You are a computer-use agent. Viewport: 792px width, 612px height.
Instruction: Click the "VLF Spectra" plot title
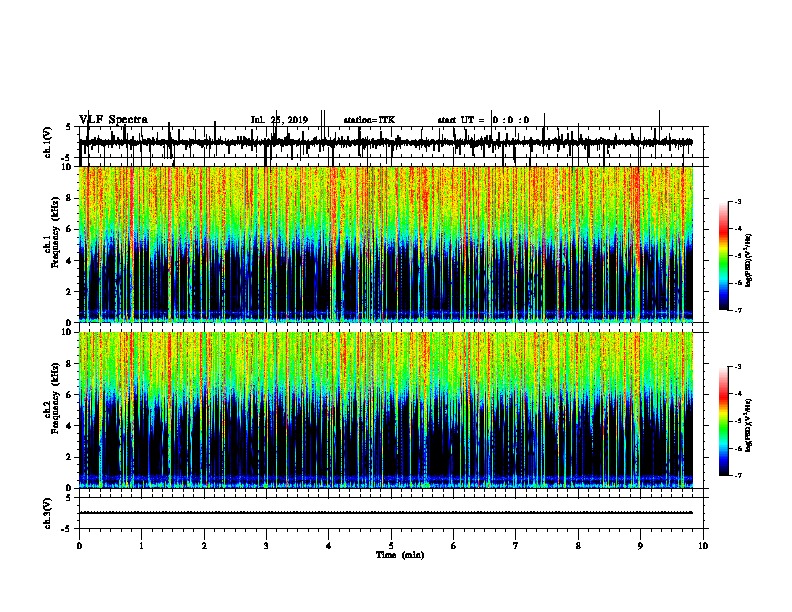click(113, 120)
